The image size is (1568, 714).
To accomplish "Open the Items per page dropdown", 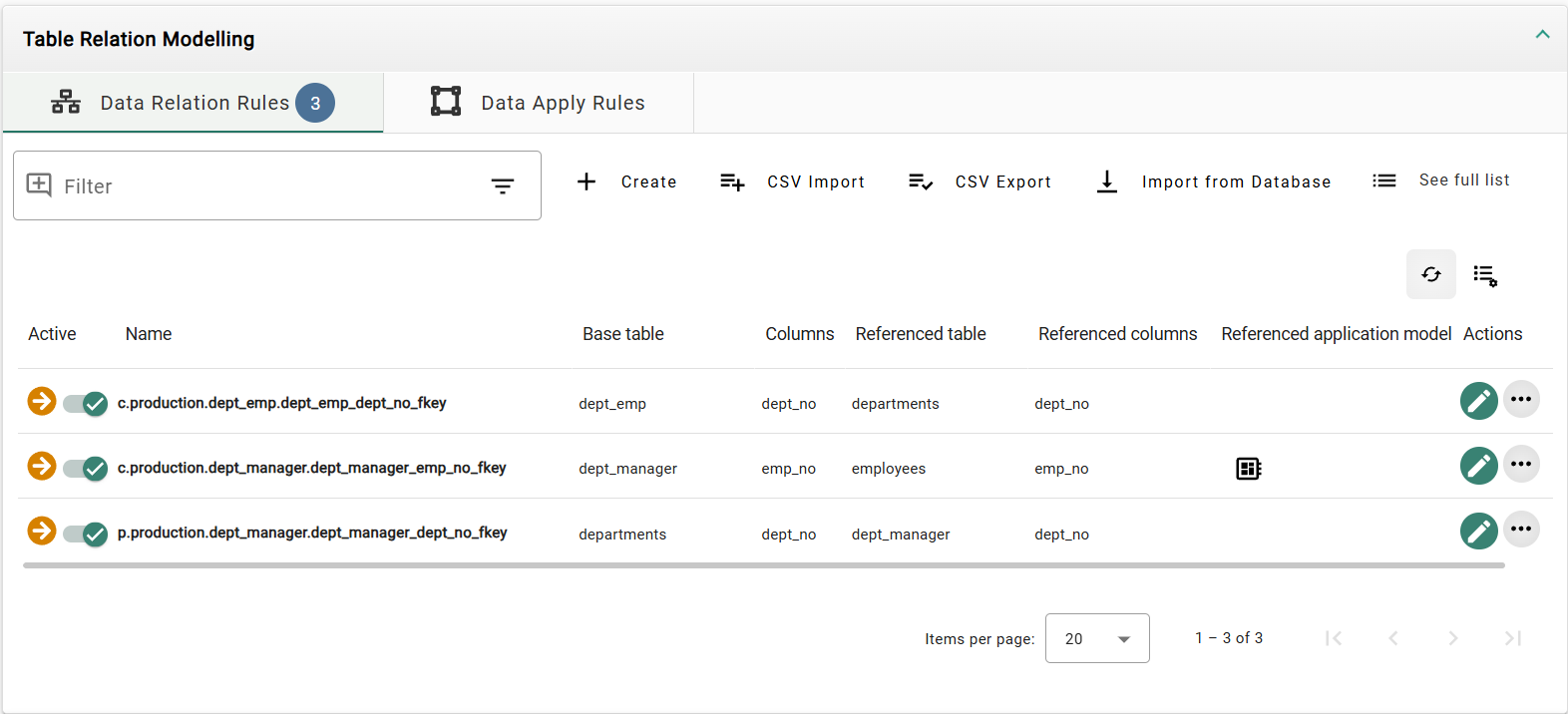I will (1097, 638).
